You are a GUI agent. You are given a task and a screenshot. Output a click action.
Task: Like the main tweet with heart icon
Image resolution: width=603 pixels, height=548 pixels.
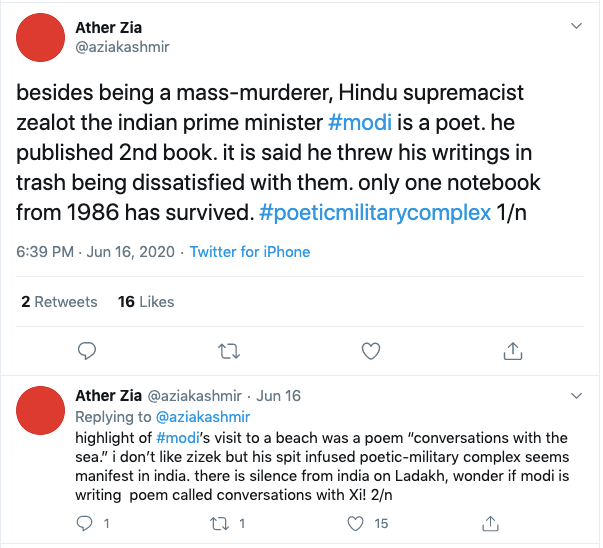371,350
